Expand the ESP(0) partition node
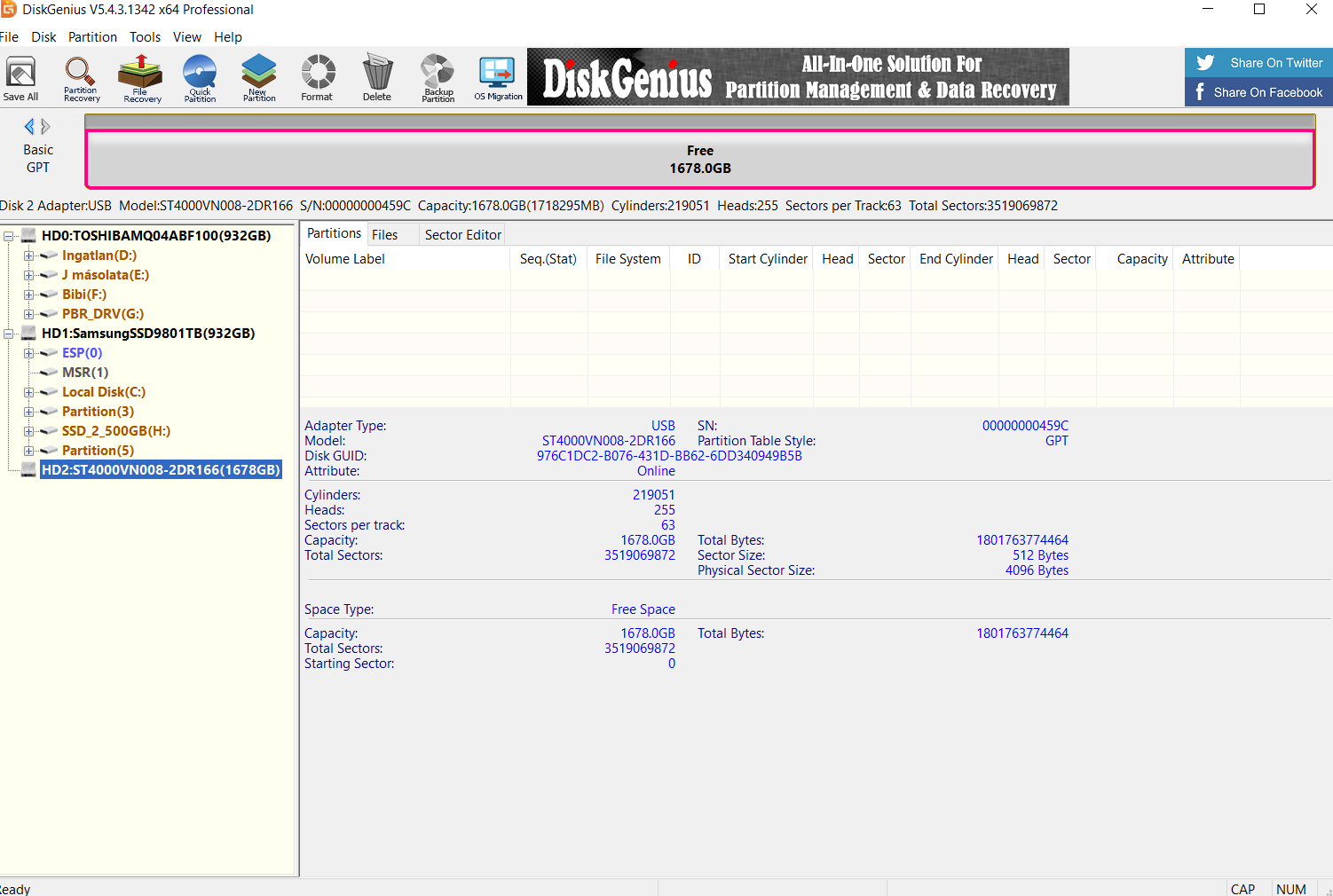 click(28, 353)
